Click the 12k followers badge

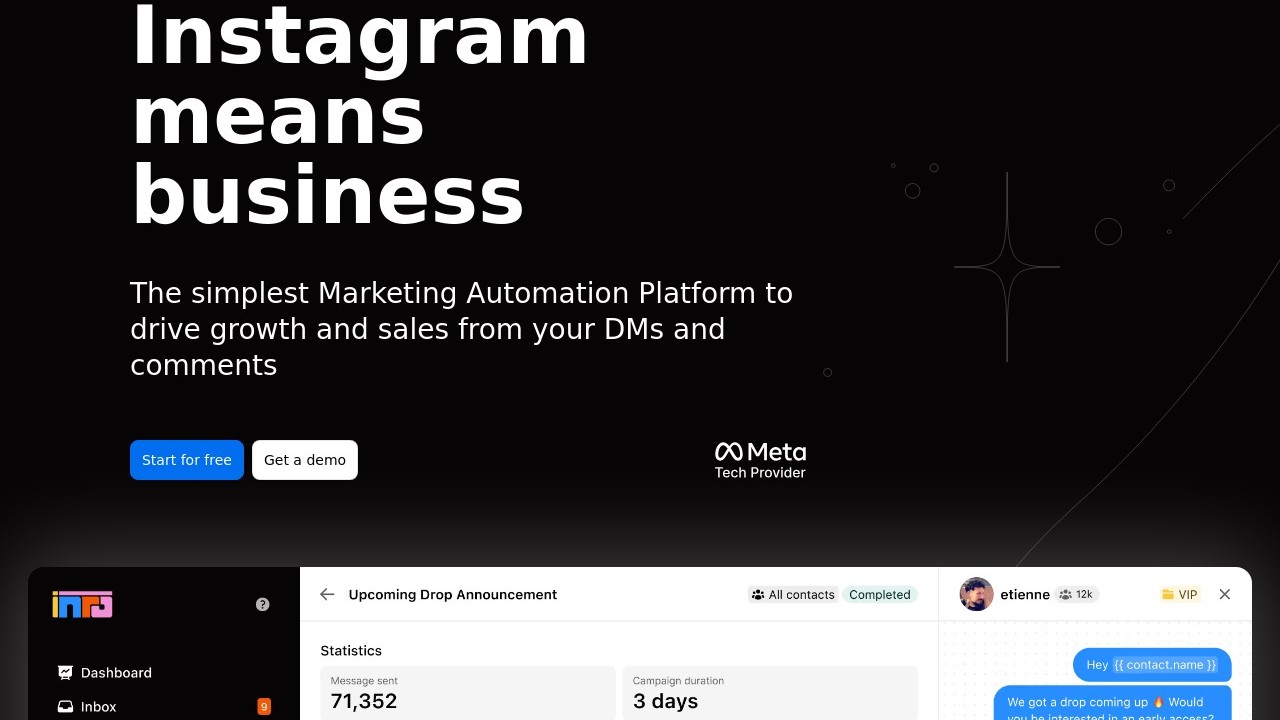coord(1076,594)
